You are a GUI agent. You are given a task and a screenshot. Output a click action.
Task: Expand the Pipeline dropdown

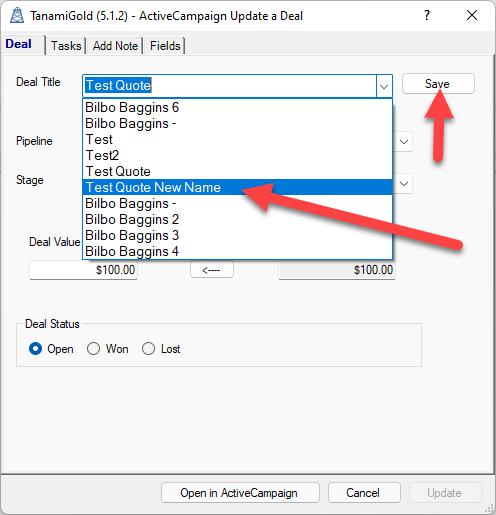pos(404,142)
